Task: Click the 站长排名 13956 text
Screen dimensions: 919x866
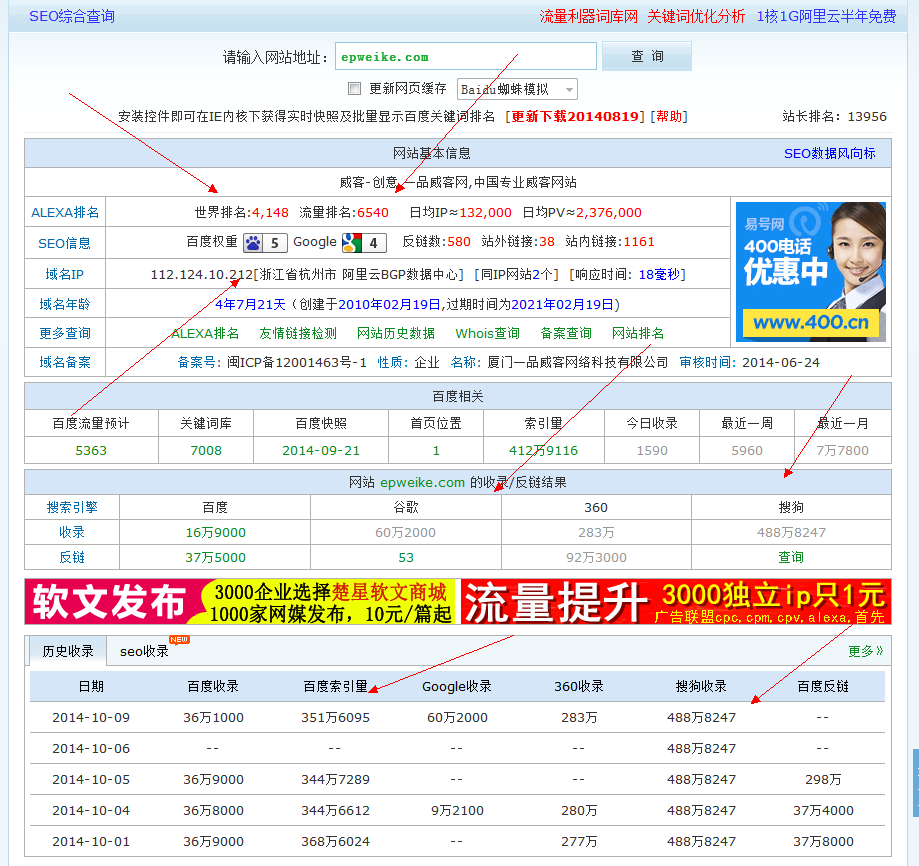Action: coord(834,116)
